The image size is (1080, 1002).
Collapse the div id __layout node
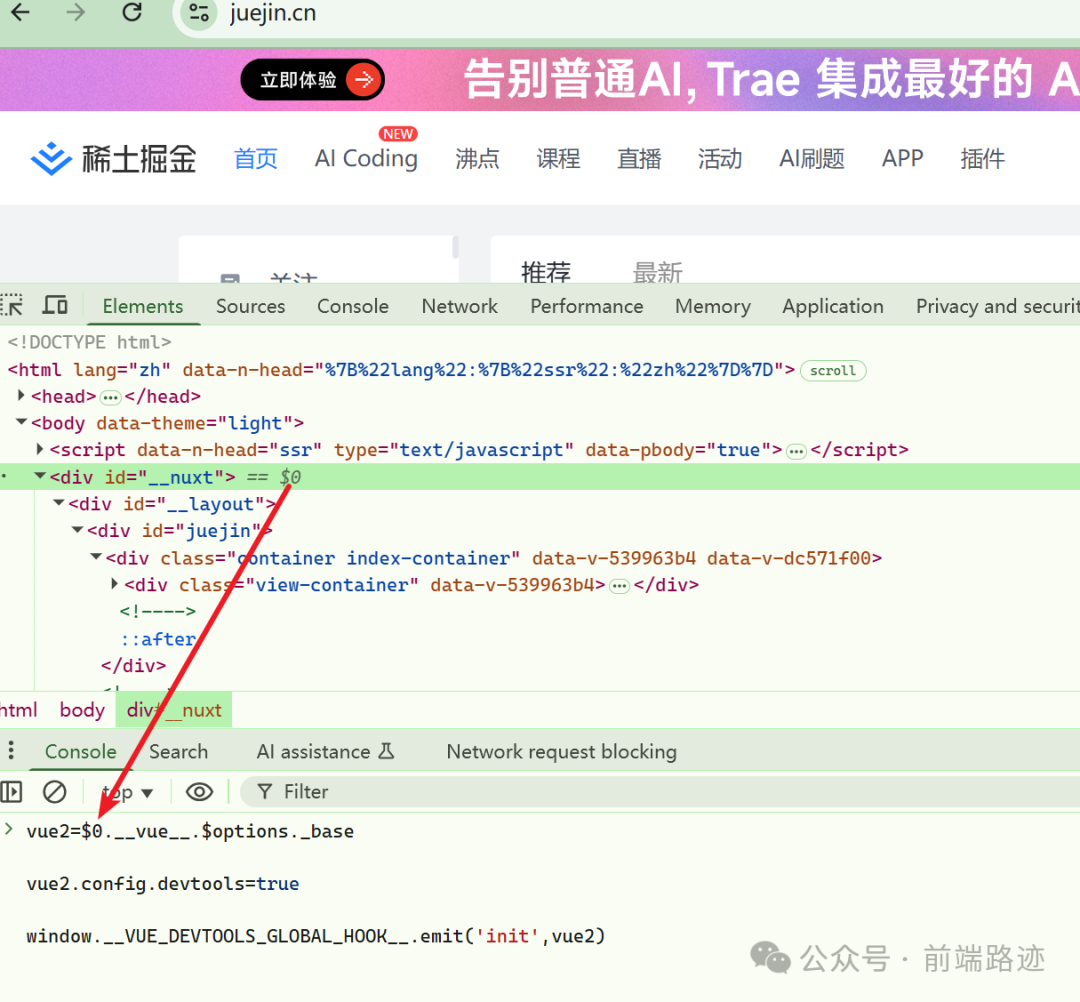click(x=59, y=503)
